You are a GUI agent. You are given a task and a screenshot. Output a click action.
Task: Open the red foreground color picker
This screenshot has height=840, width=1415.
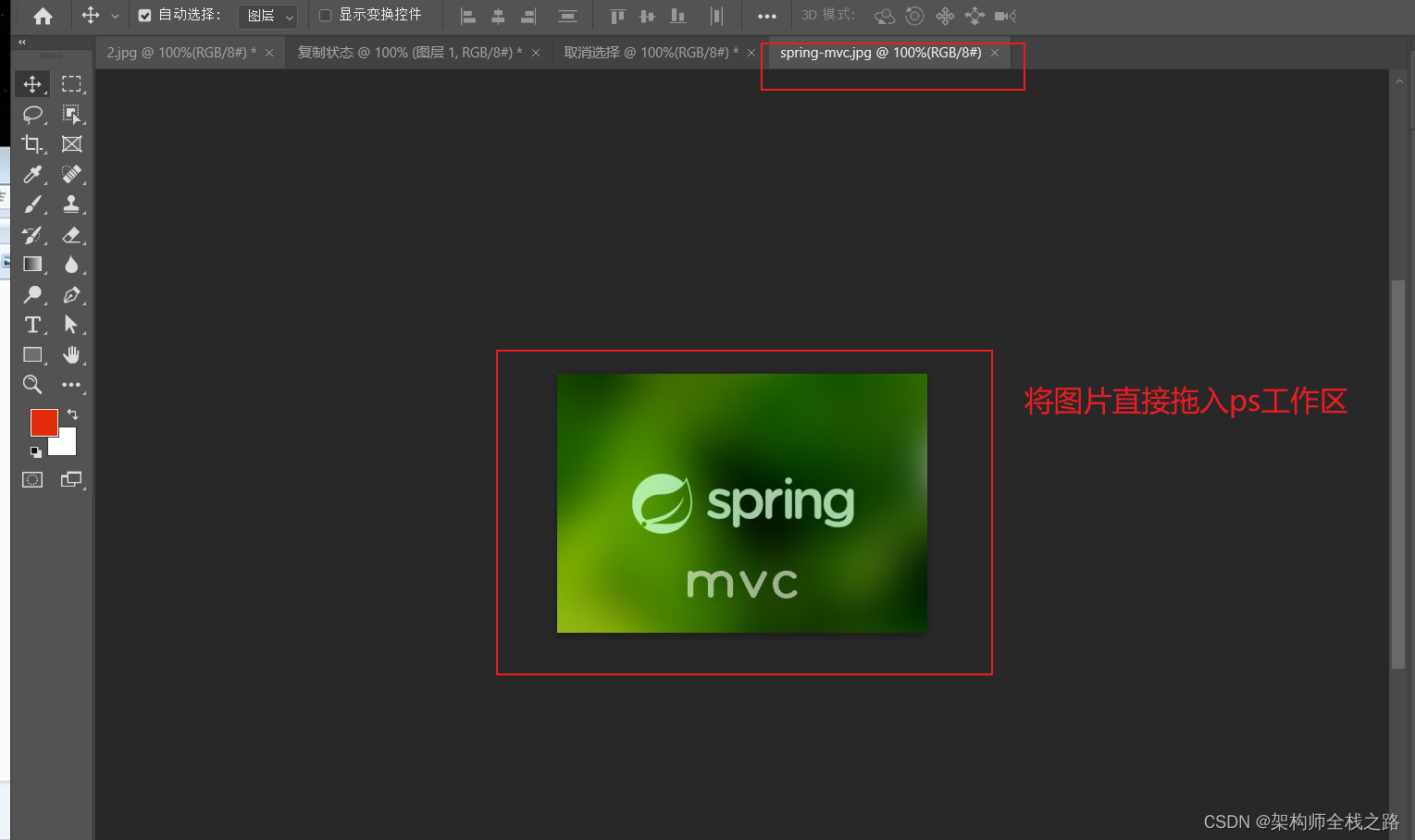click(x=43, y=422)
